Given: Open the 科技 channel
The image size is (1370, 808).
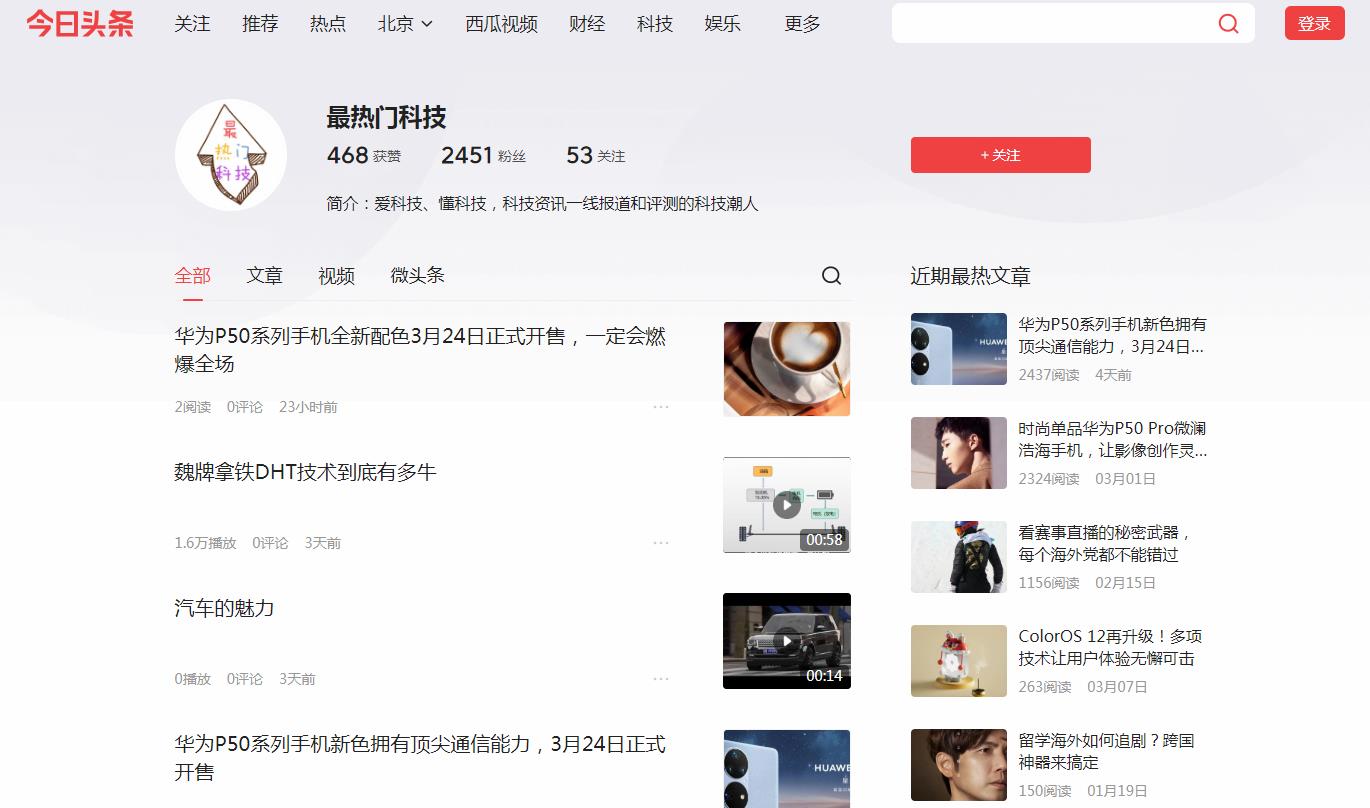Looking at the screenshot, I should pyautogui.click(x=655, y=24).
